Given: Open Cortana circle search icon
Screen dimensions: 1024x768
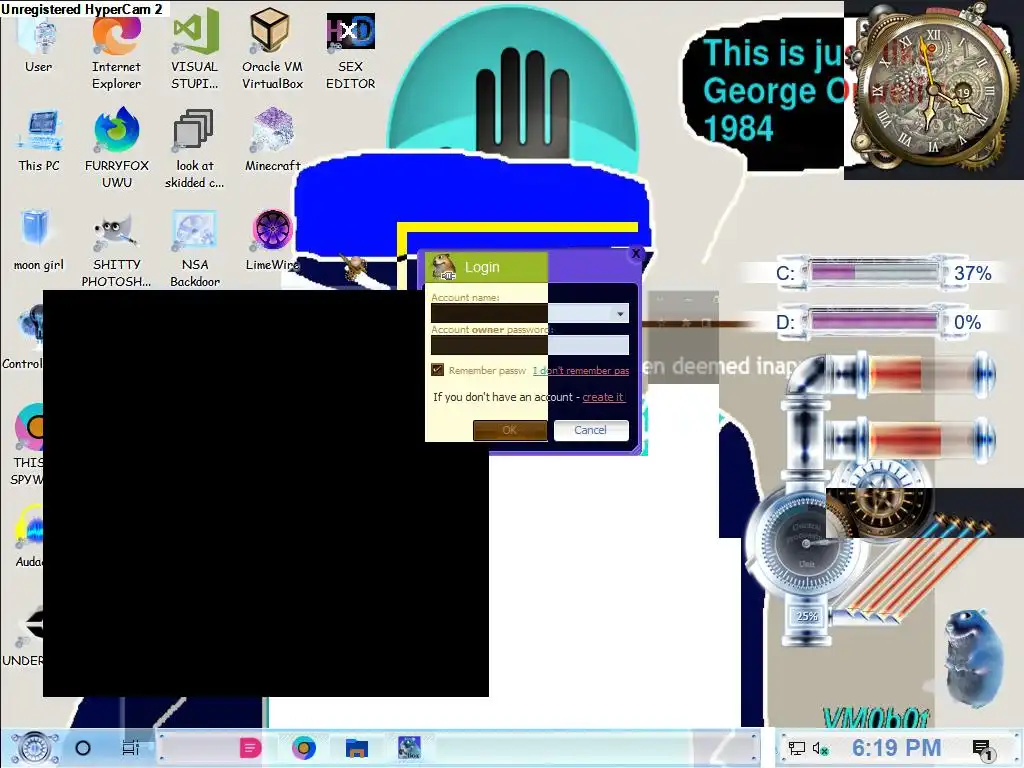Looking at the screenshot, I should point(83,748).
